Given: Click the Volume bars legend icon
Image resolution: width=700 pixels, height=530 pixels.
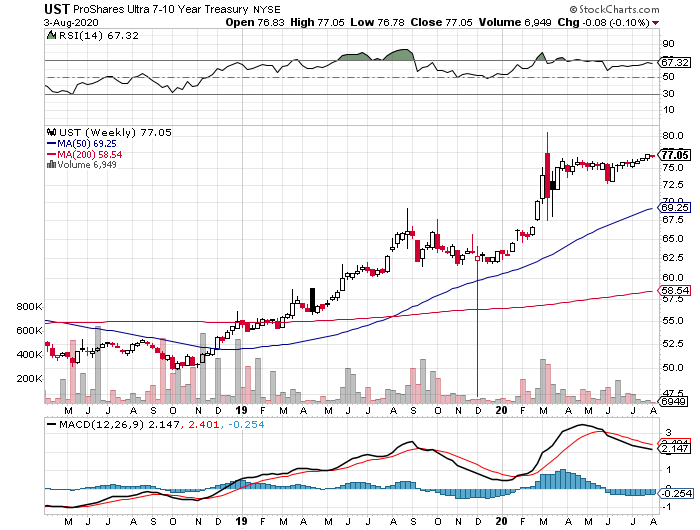Looking at the screenshot, I should [x=51, y=165].
